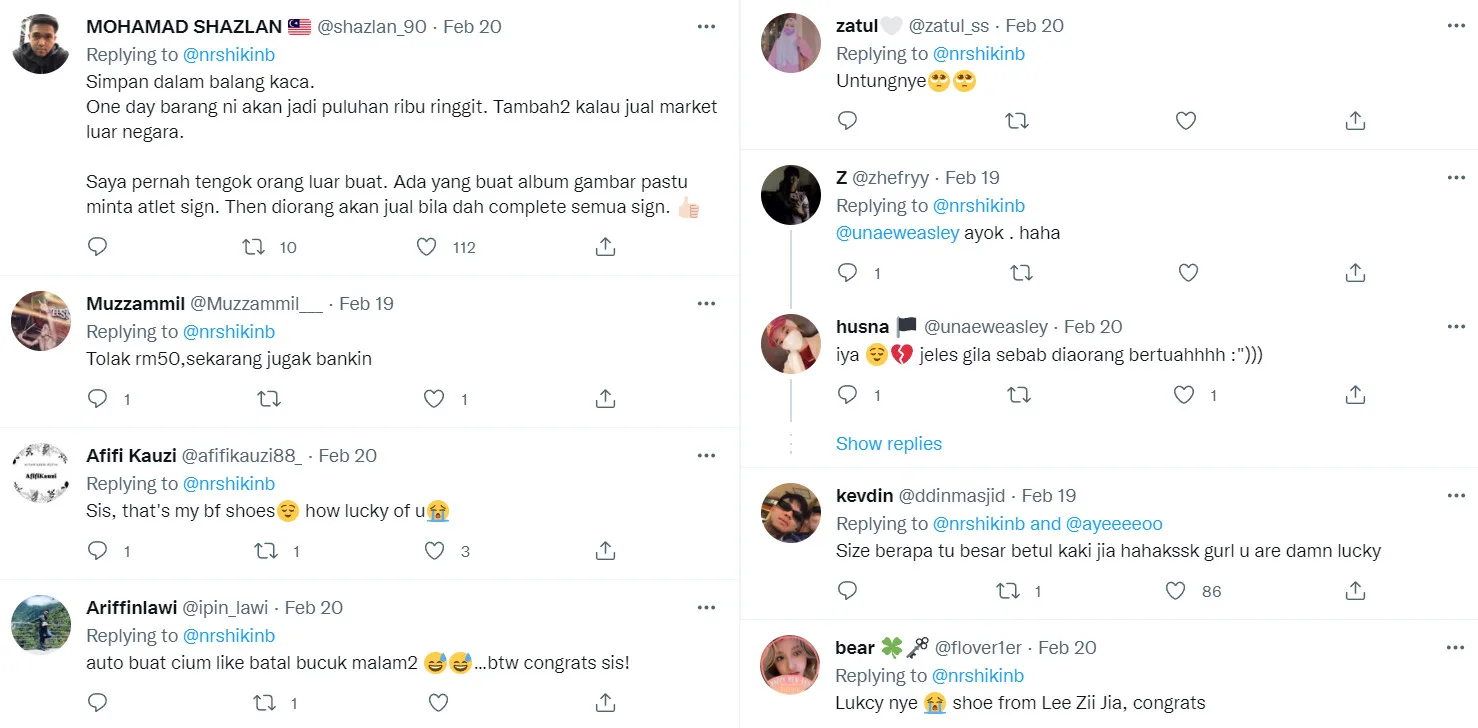Expand hidden replies with Show replies
Viewport: 1478px width, 728px height.
(888, 444)
